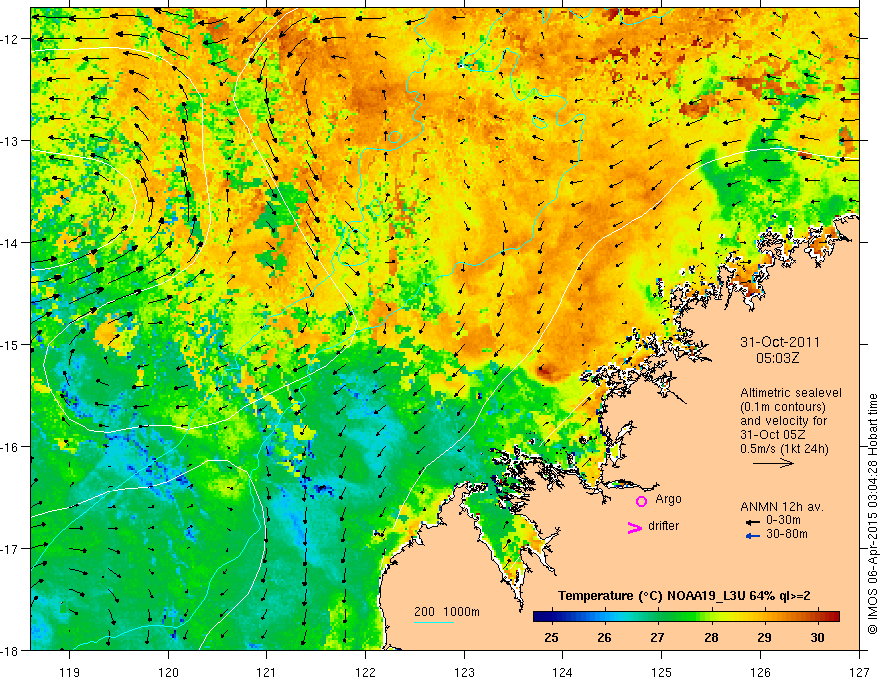Click the blue 30-80m ANMN arrow symbol
The height and width of the screenshot is (680, 880).
tap(753, 536)
